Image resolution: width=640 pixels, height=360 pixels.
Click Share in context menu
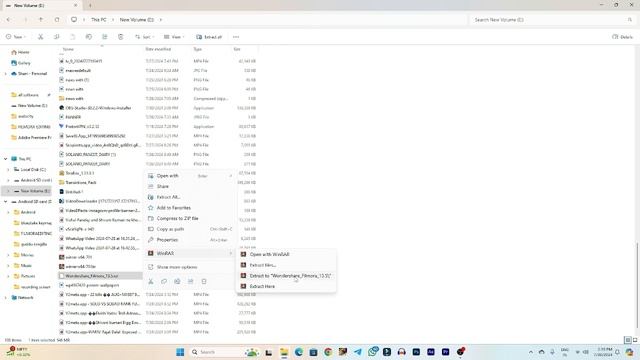click(190, 187)
